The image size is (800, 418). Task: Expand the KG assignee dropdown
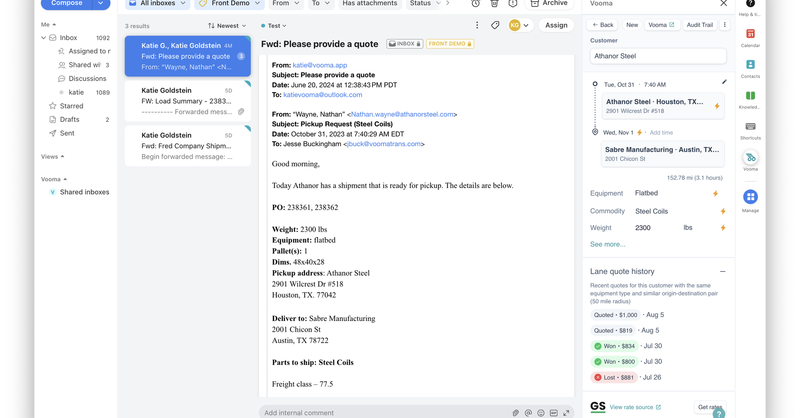526,25
